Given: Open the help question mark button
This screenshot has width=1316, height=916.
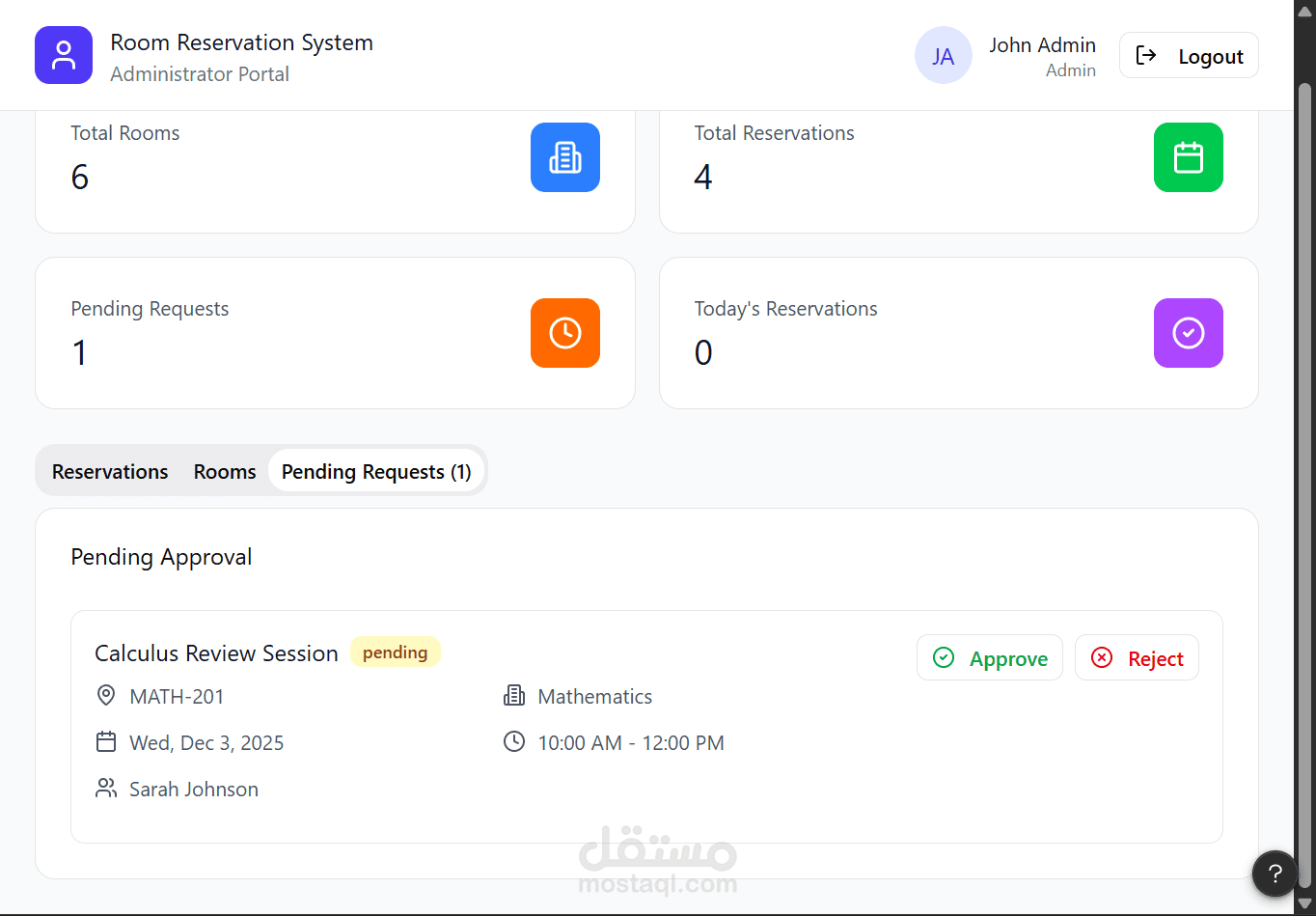Looking at the screenshot, I should 1275,874.
